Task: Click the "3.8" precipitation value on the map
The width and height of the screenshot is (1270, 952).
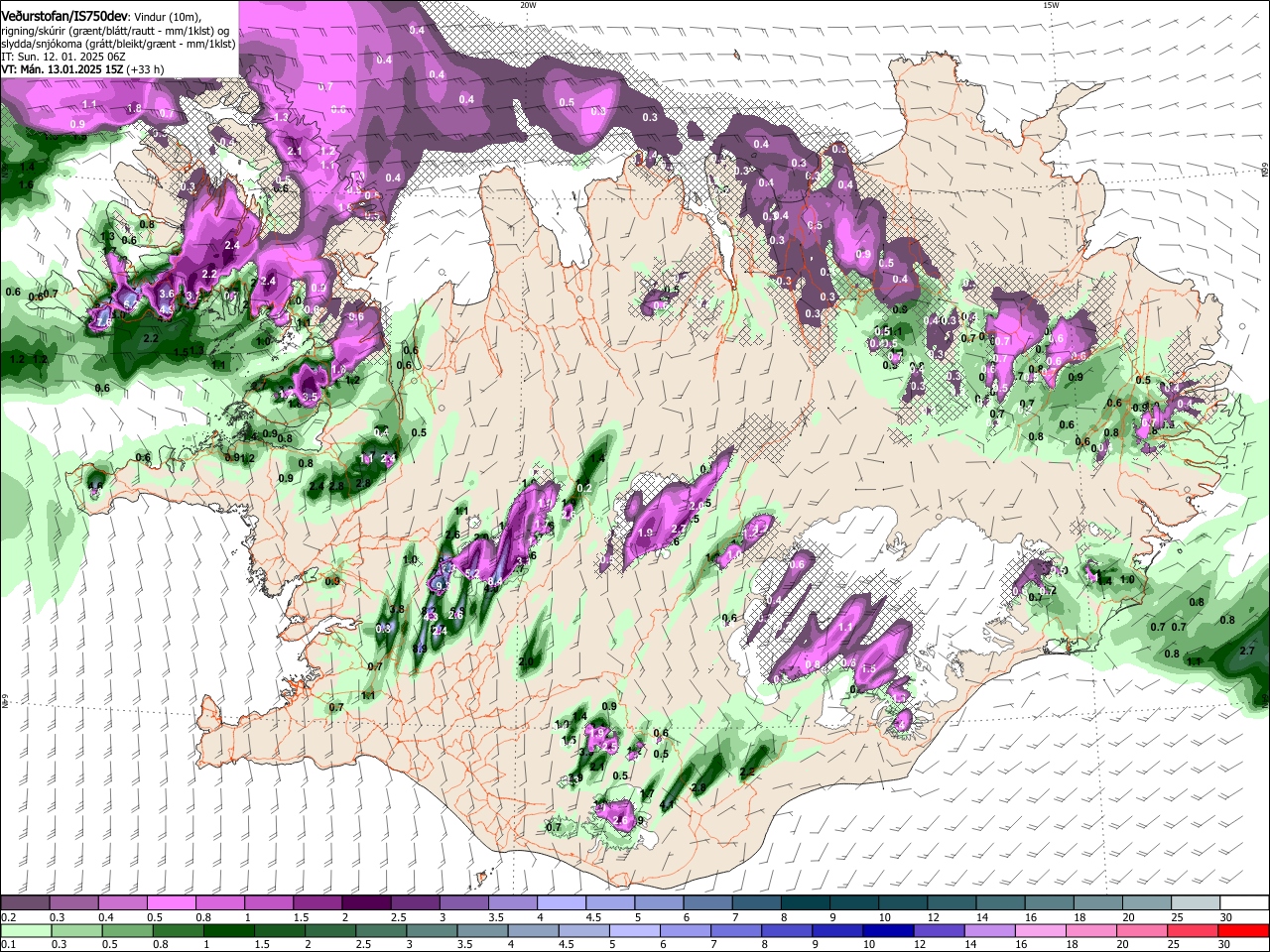Action: click(x=397, y=610)
